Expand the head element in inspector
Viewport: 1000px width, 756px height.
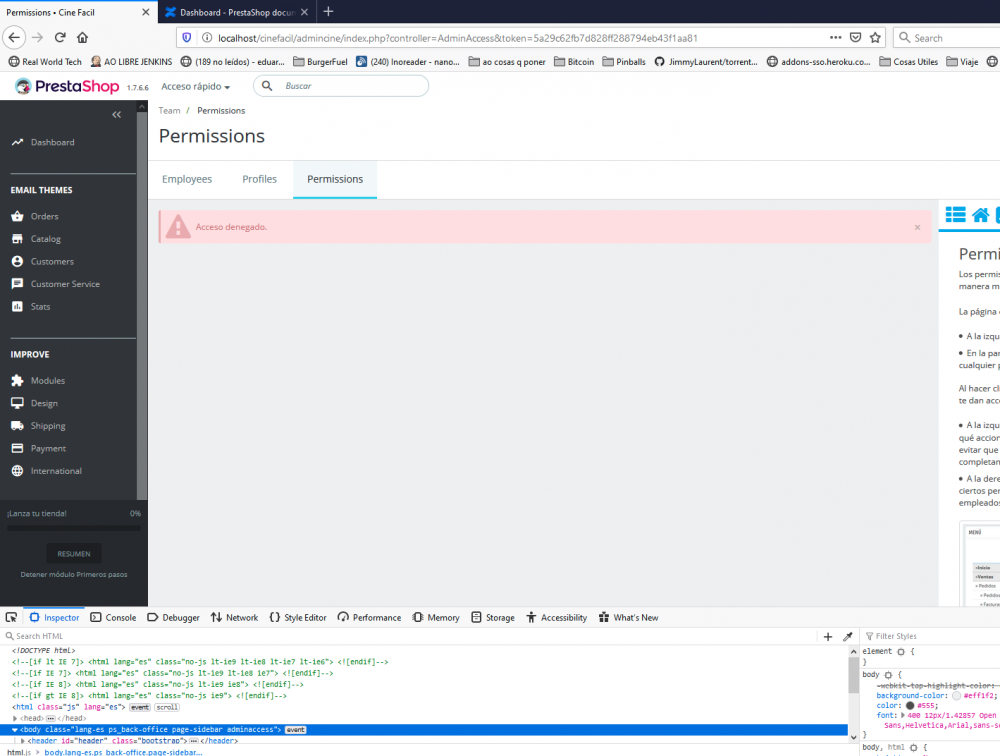click(15, 718)
